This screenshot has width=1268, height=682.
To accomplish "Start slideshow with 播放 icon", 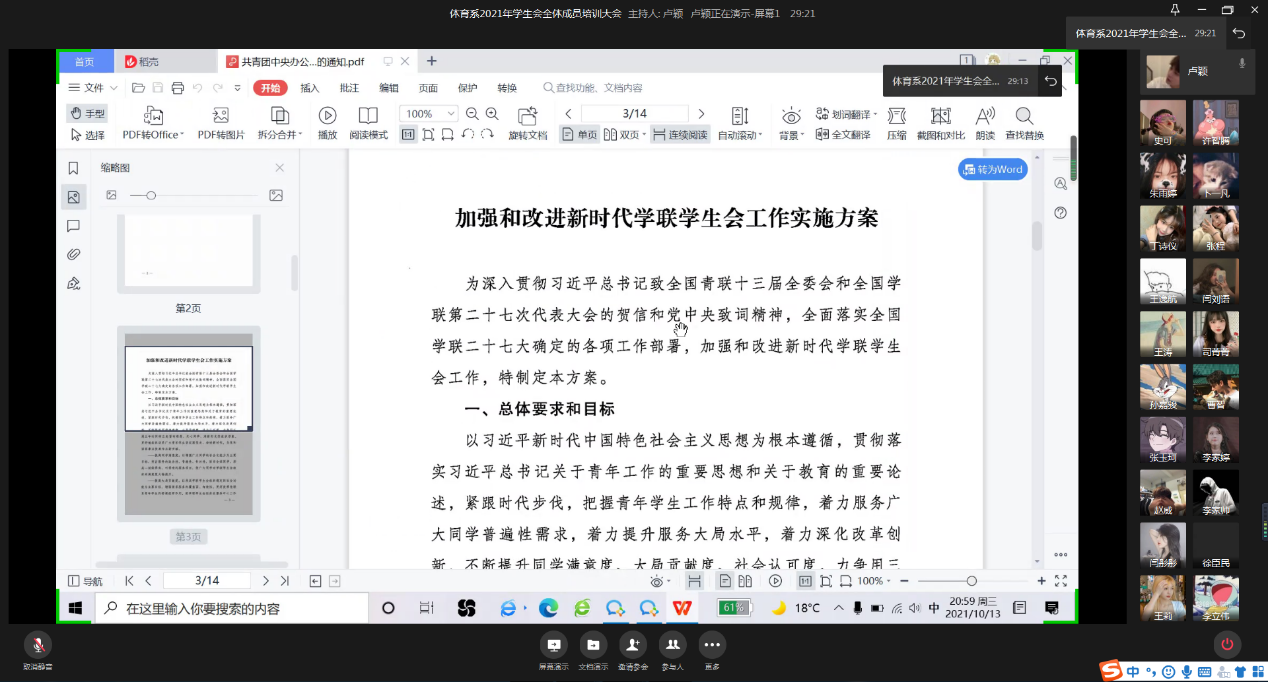I will 327,115.
